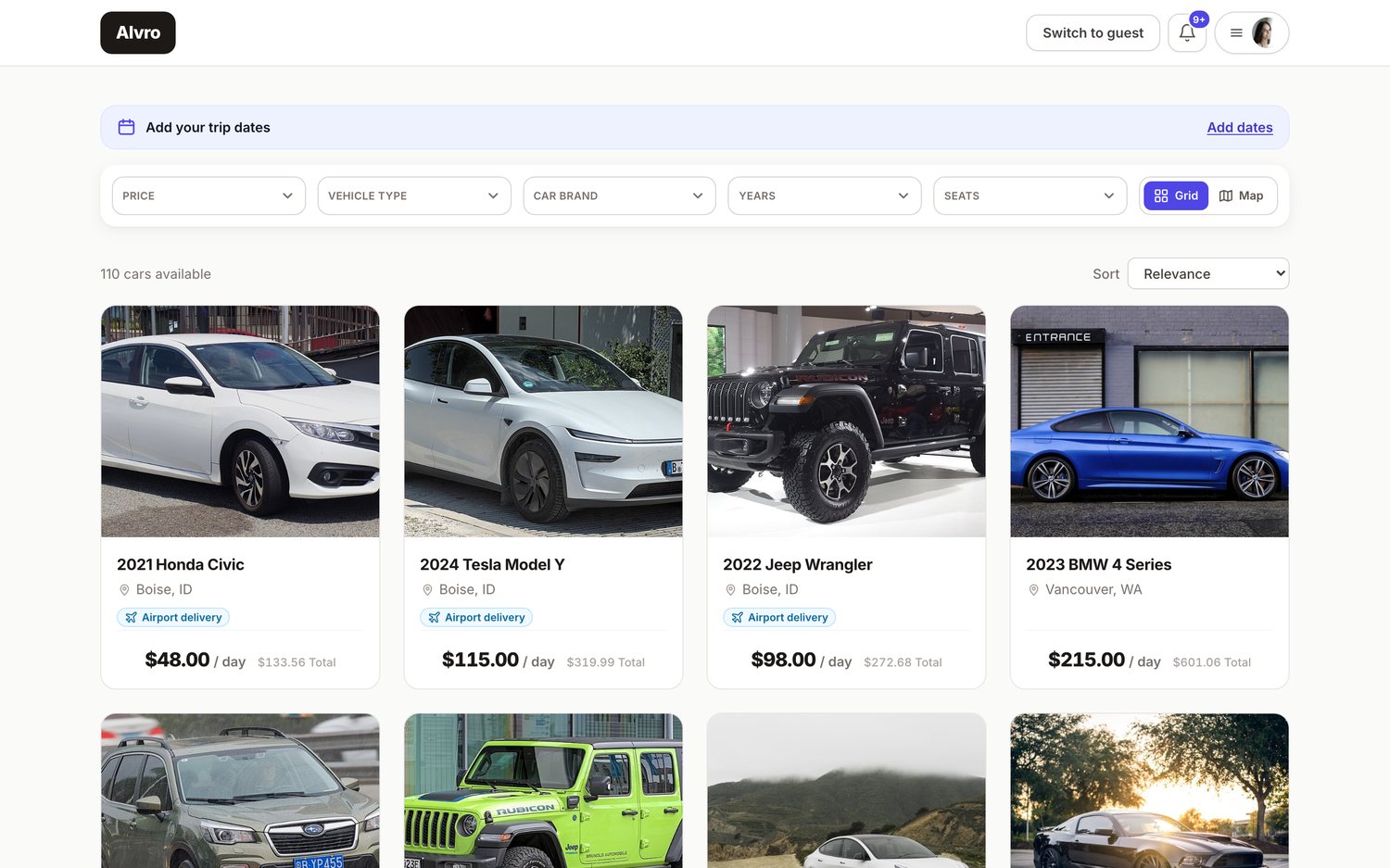Open notifications bell
The width and height of the screenshot is (1390, 868).
1187,32
